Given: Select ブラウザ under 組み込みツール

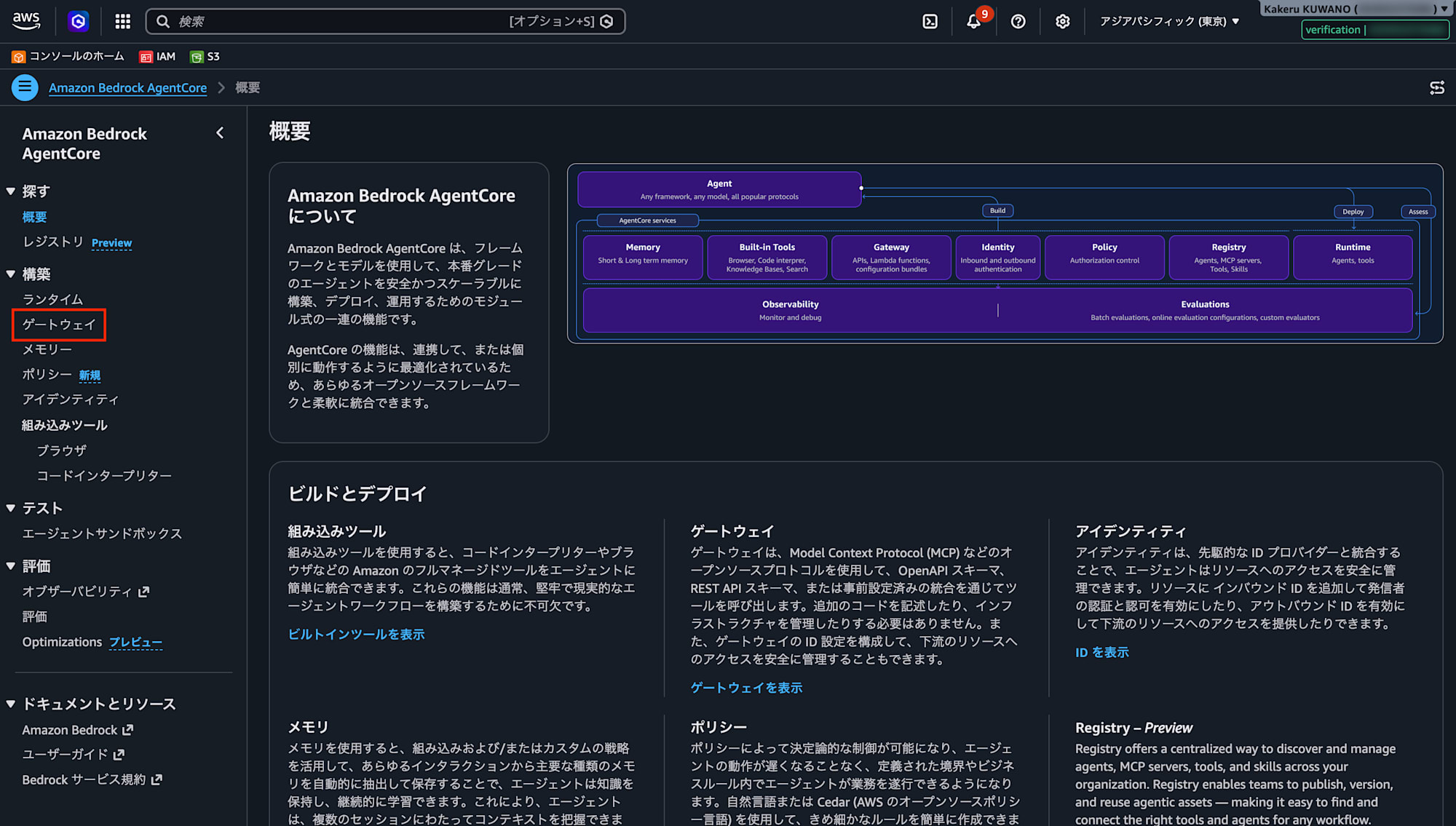Looking at the screenshot, I should click(62, 450).
